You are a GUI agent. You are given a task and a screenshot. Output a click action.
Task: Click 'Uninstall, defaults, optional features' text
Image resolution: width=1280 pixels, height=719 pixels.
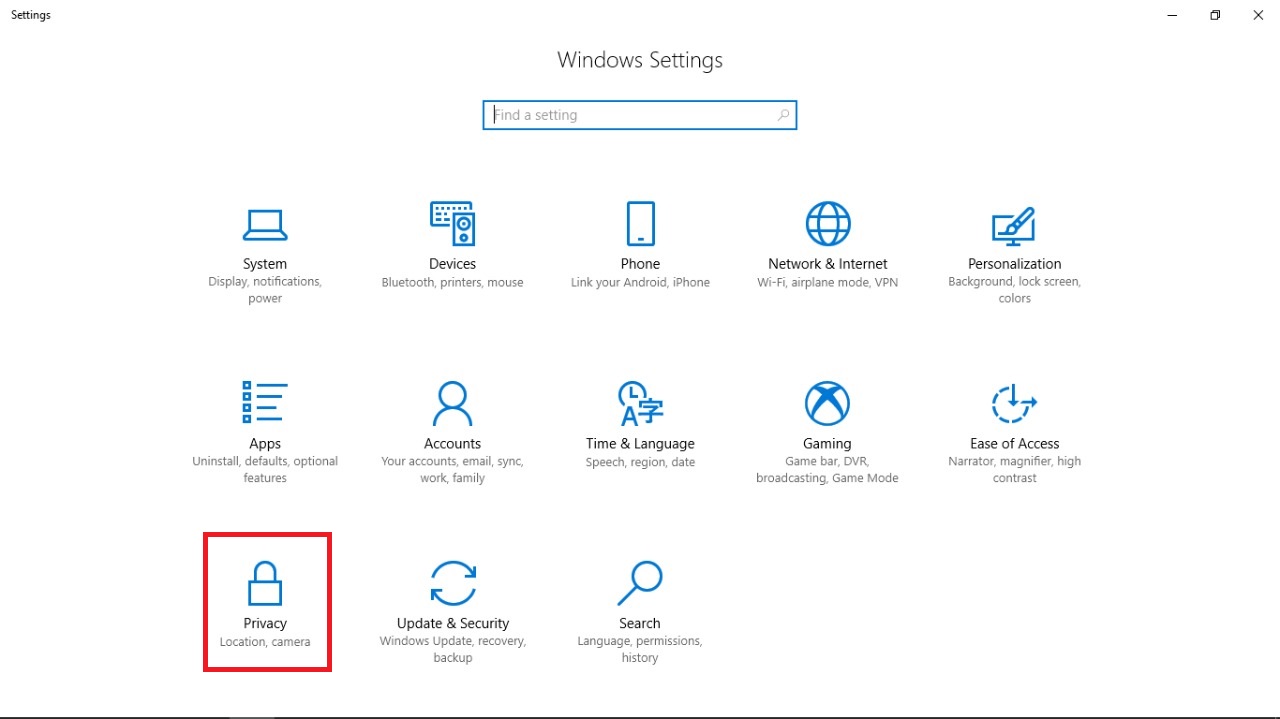pos(265,470)
